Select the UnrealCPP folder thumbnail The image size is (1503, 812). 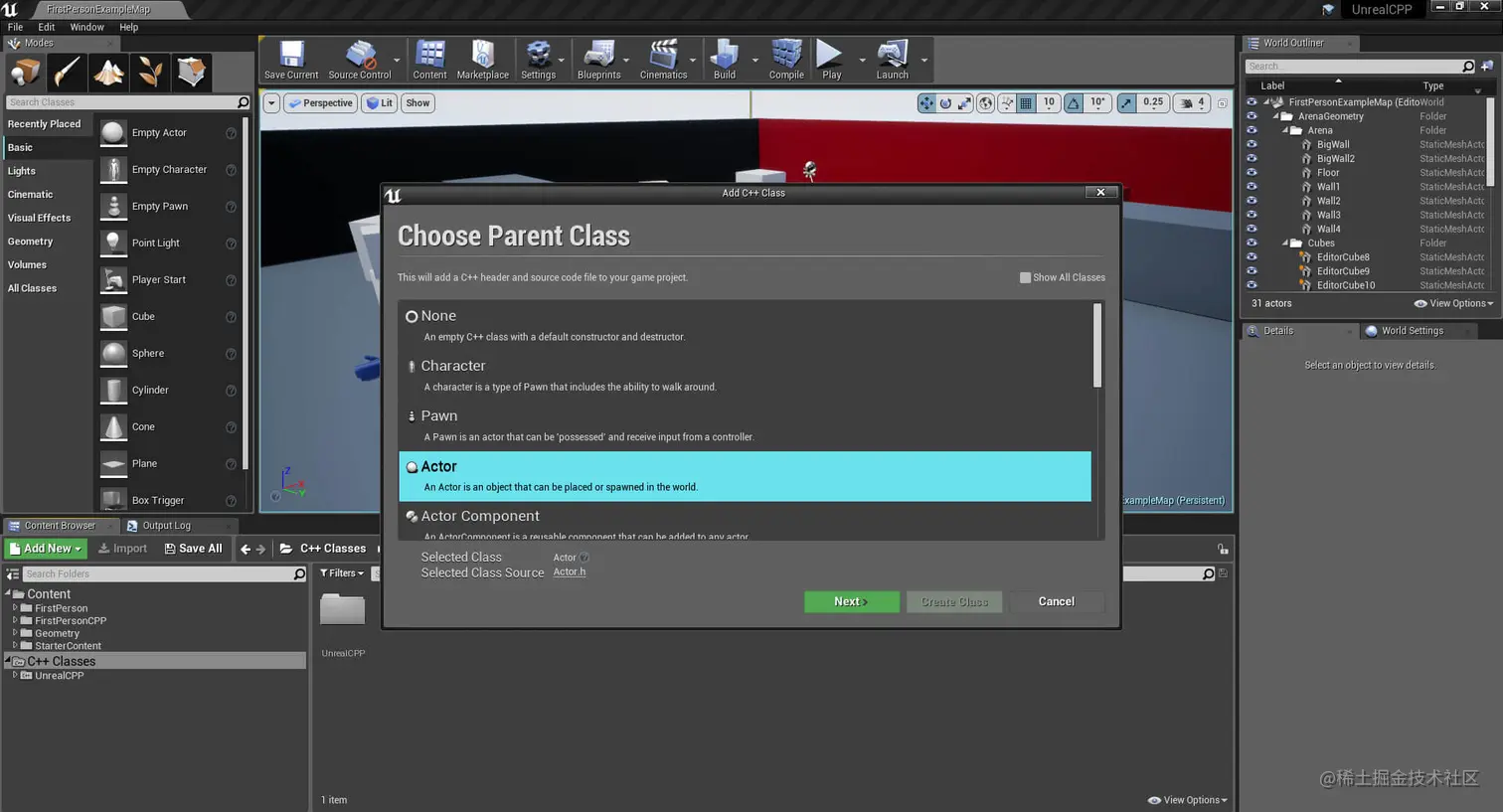click(343, 609)
